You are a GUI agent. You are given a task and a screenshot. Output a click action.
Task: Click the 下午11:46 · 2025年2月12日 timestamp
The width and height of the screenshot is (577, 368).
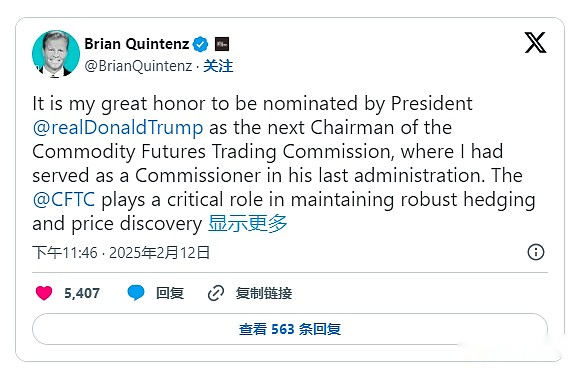[x=121, y=253]
